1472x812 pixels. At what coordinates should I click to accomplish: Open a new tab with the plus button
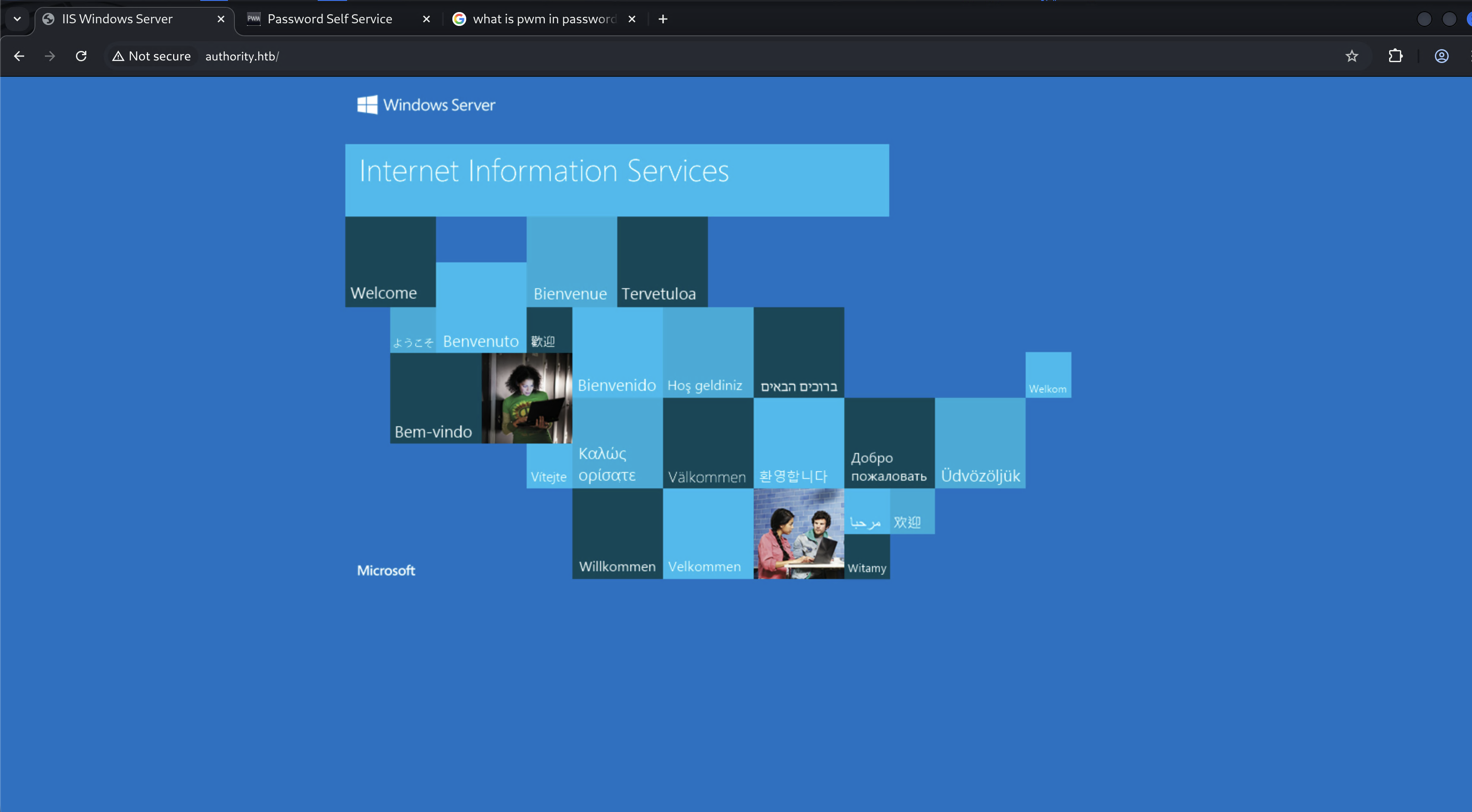click(663, 19)
